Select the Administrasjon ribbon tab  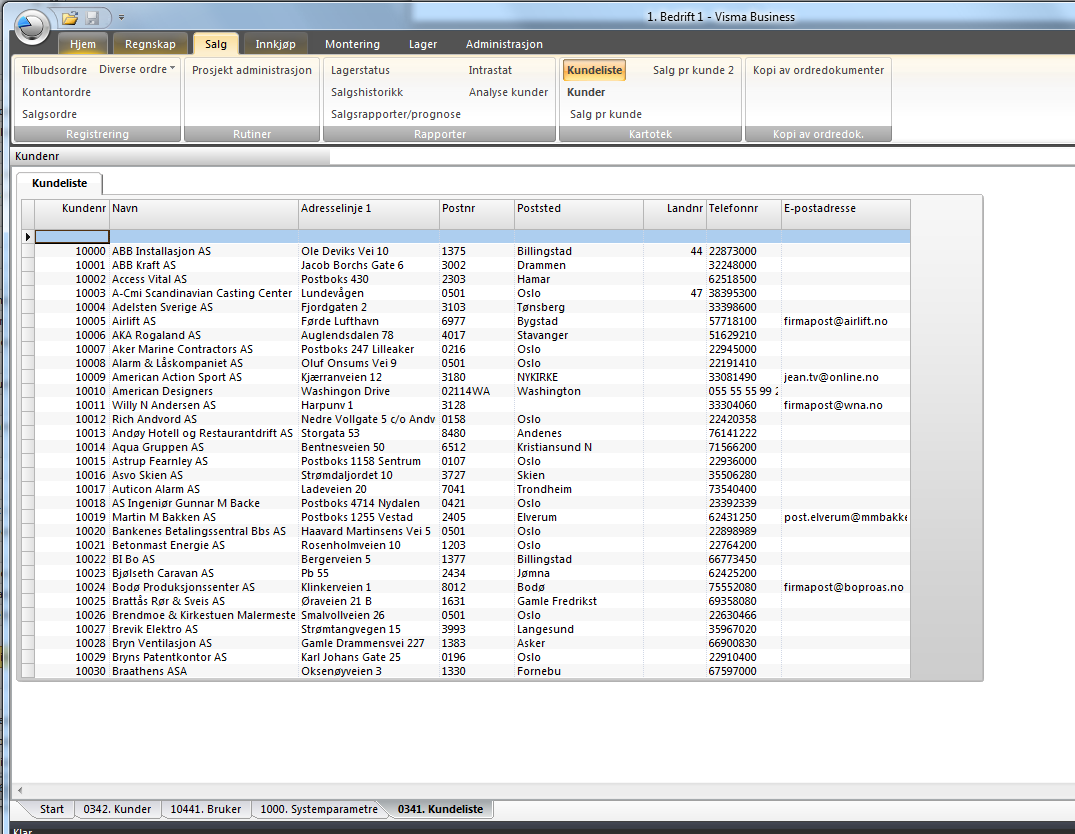504,44
